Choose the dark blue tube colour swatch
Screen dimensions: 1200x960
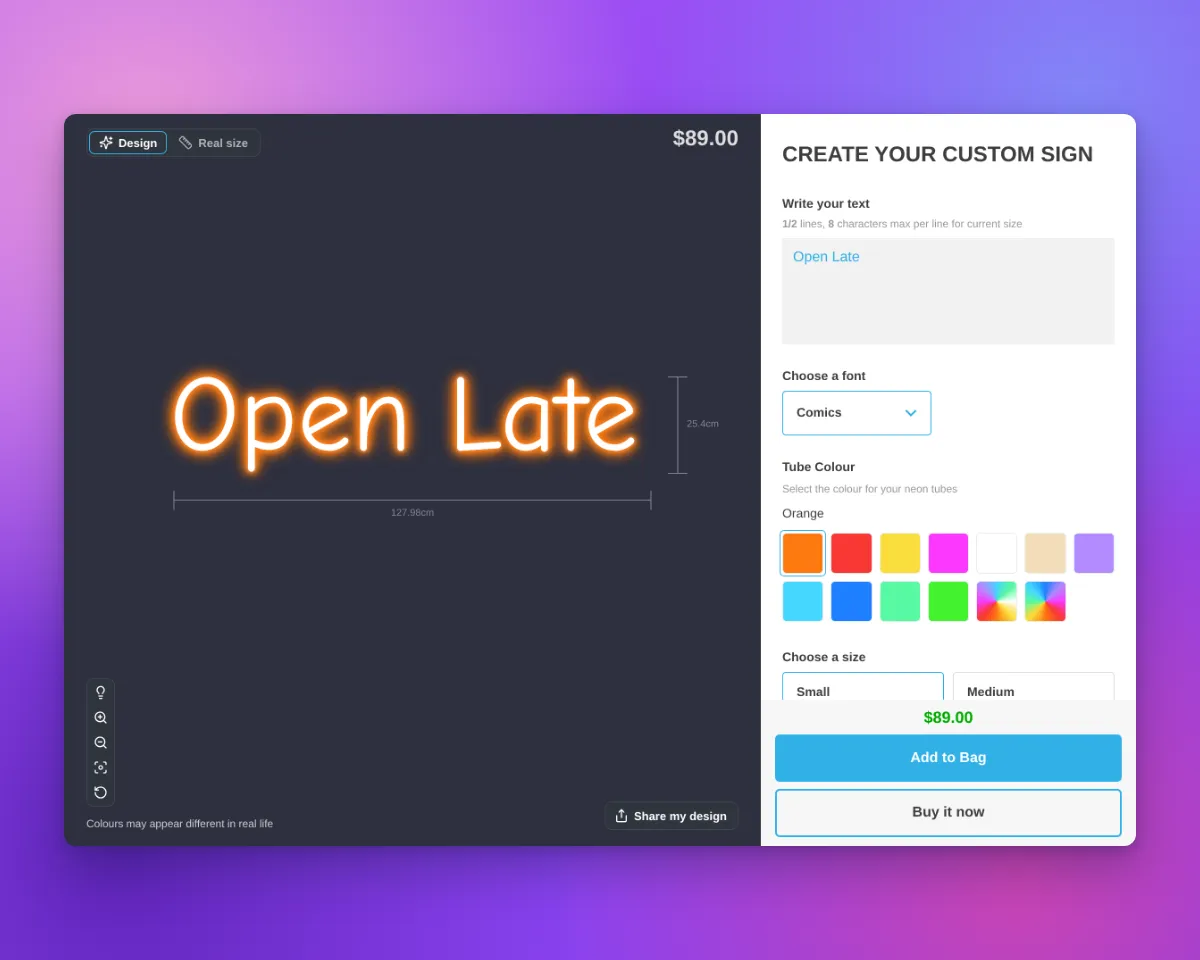(x=851, y=601)
